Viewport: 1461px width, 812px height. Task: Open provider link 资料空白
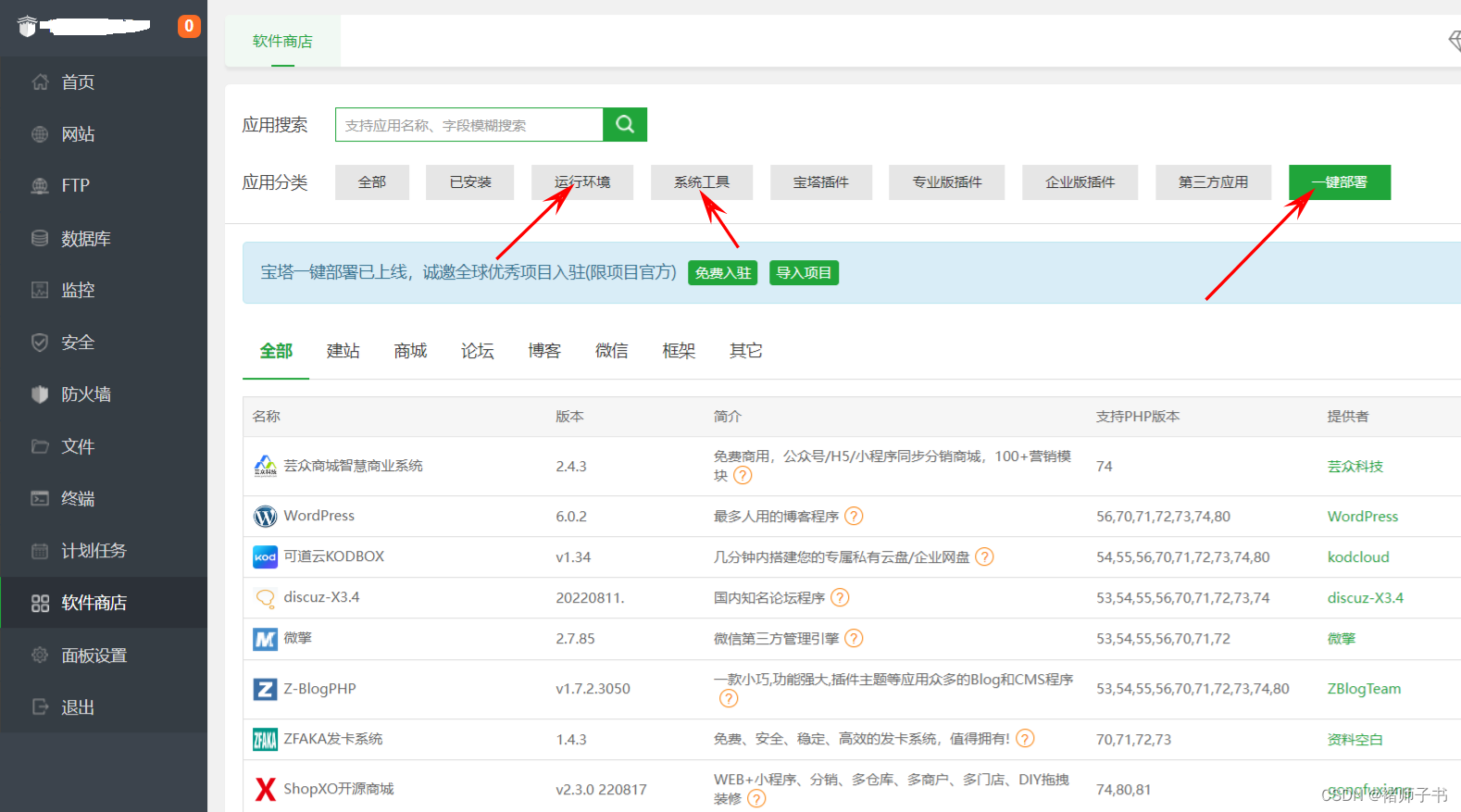(1355, 740)
